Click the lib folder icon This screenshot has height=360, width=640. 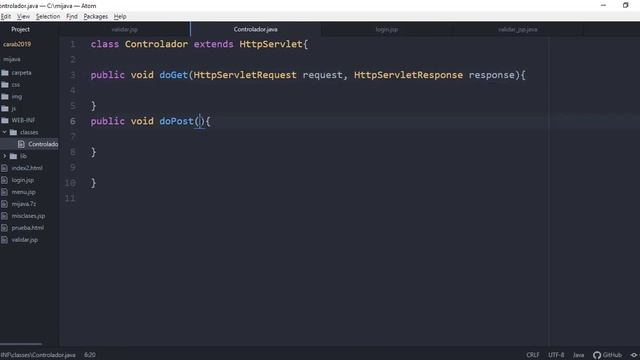(13, 156)
